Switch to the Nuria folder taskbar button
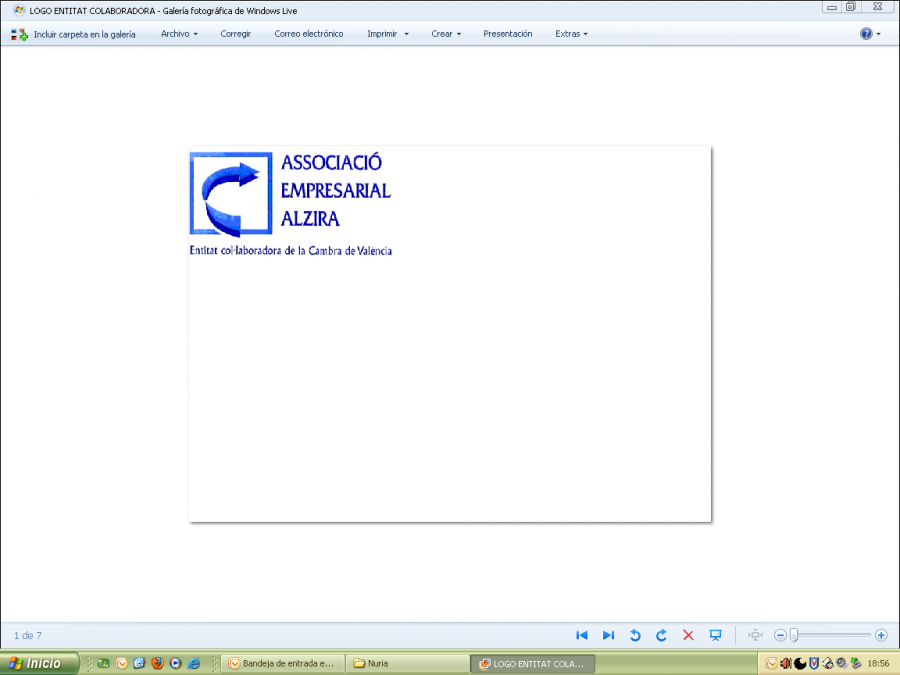This screenshot has height=675, width=900. [x=407, y=664]
